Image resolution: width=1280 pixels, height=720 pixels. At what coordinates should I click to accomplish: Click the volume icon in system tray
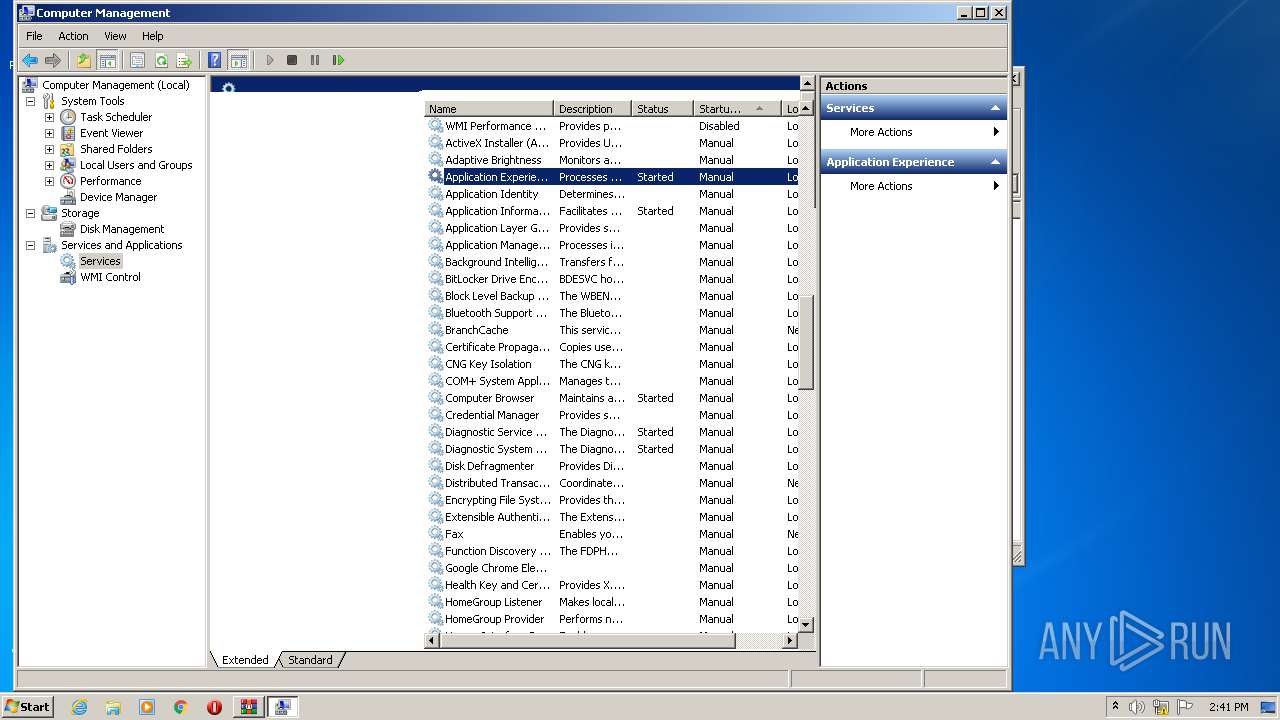(1137, 707)
